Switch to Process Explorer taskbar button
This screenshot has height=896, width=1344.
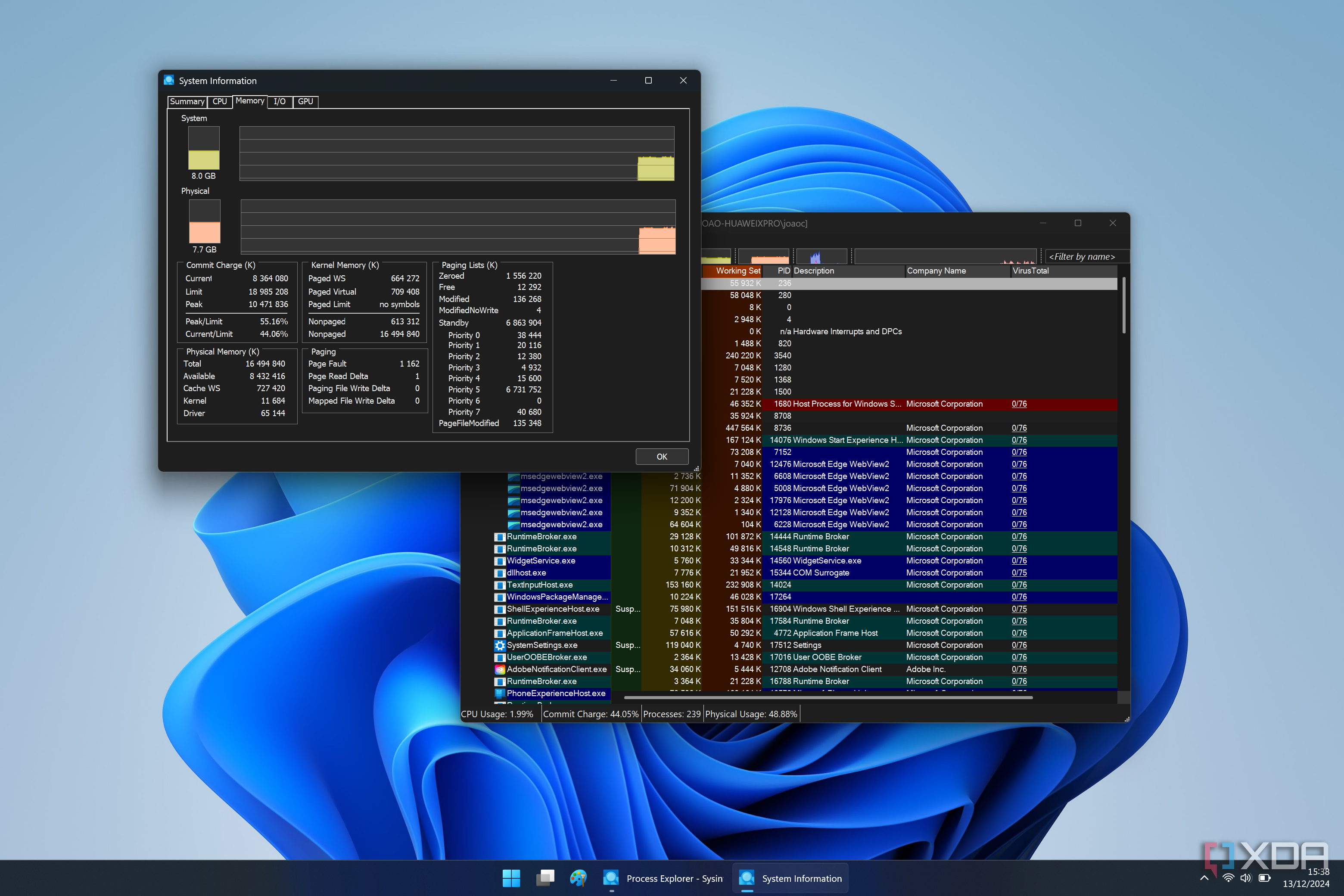coord(663,878)
